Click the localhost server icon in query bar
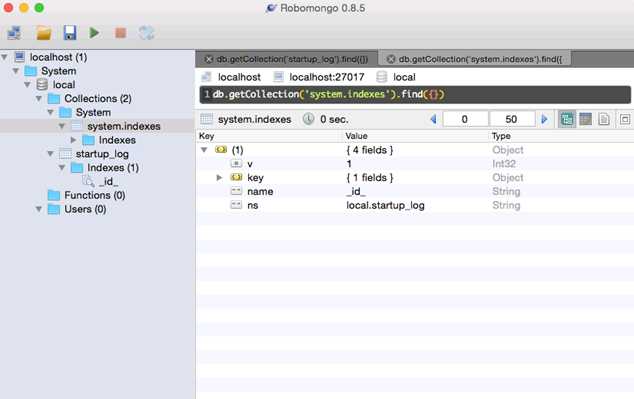The image size is (634, 399). click(x=206, y=77)
